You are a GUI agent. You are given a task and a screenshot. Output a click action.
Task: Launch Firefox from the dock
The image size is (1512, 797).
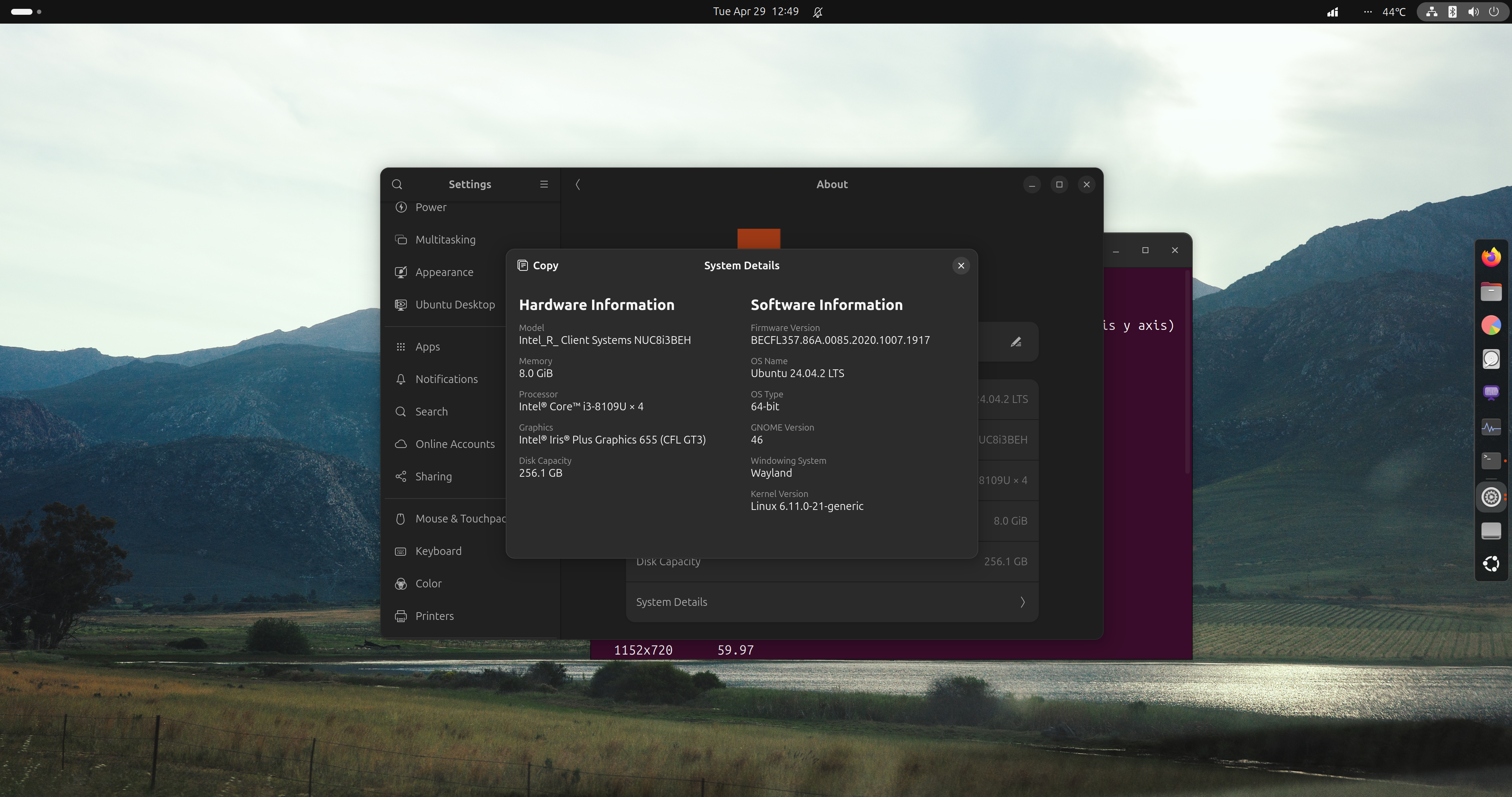[x=1491, y=257]
